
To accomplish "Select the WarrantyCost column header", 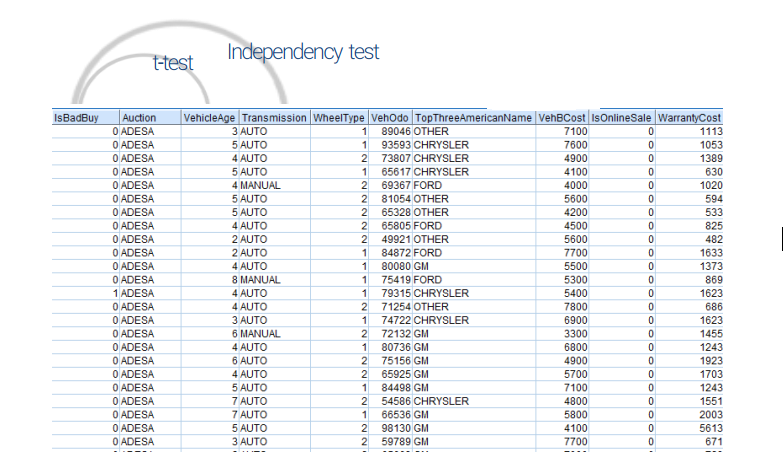I will point(690,118).
